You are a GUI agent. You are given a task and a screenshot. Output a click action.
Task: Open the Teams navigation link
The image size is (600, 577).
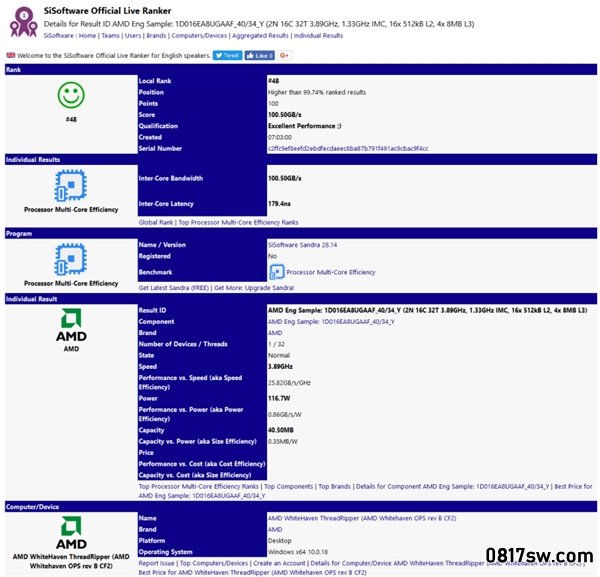111,36
